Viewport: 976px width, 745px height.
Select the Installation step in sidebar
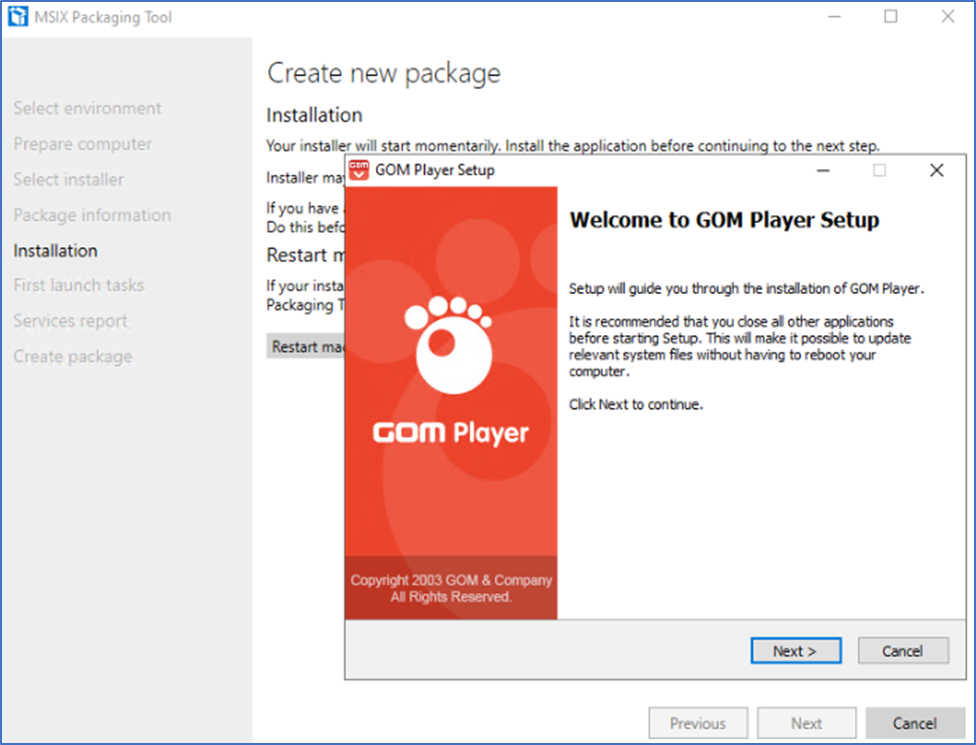55,251
